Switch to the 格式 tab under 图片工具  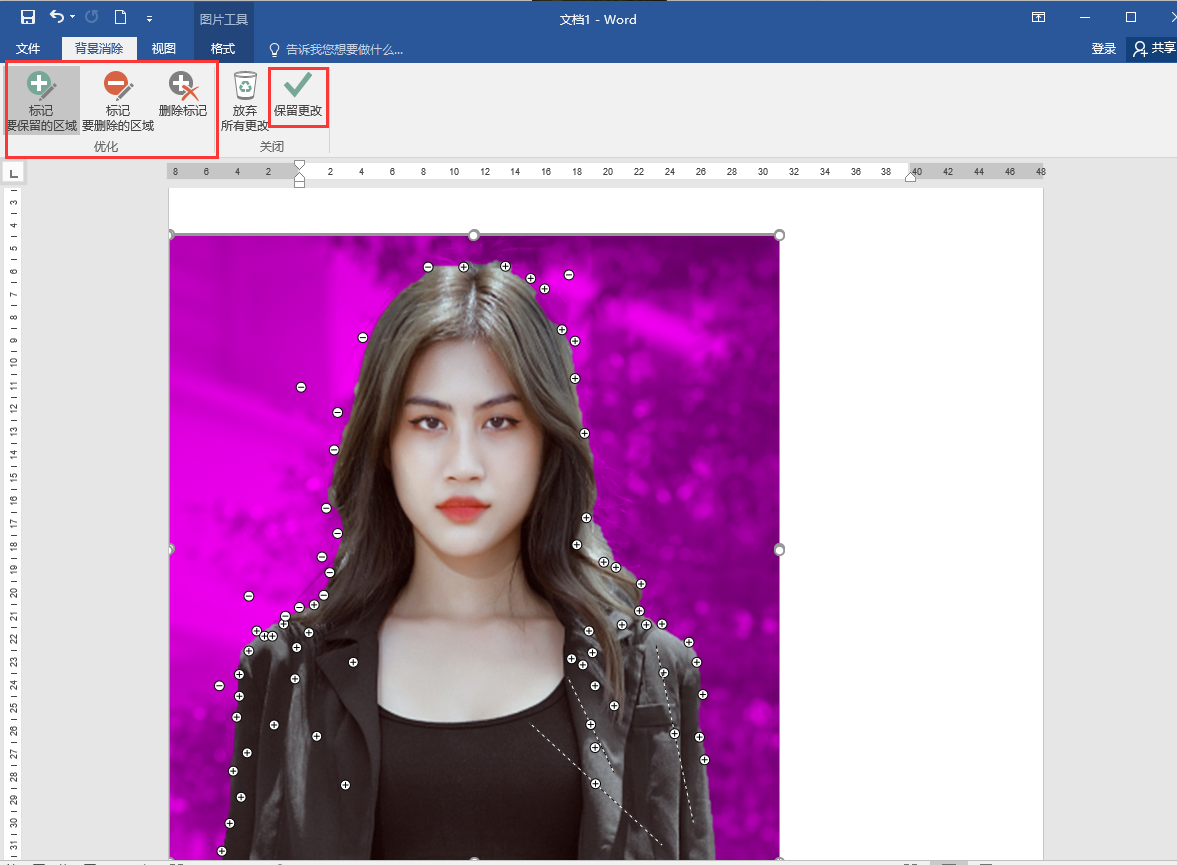point(223,49)
